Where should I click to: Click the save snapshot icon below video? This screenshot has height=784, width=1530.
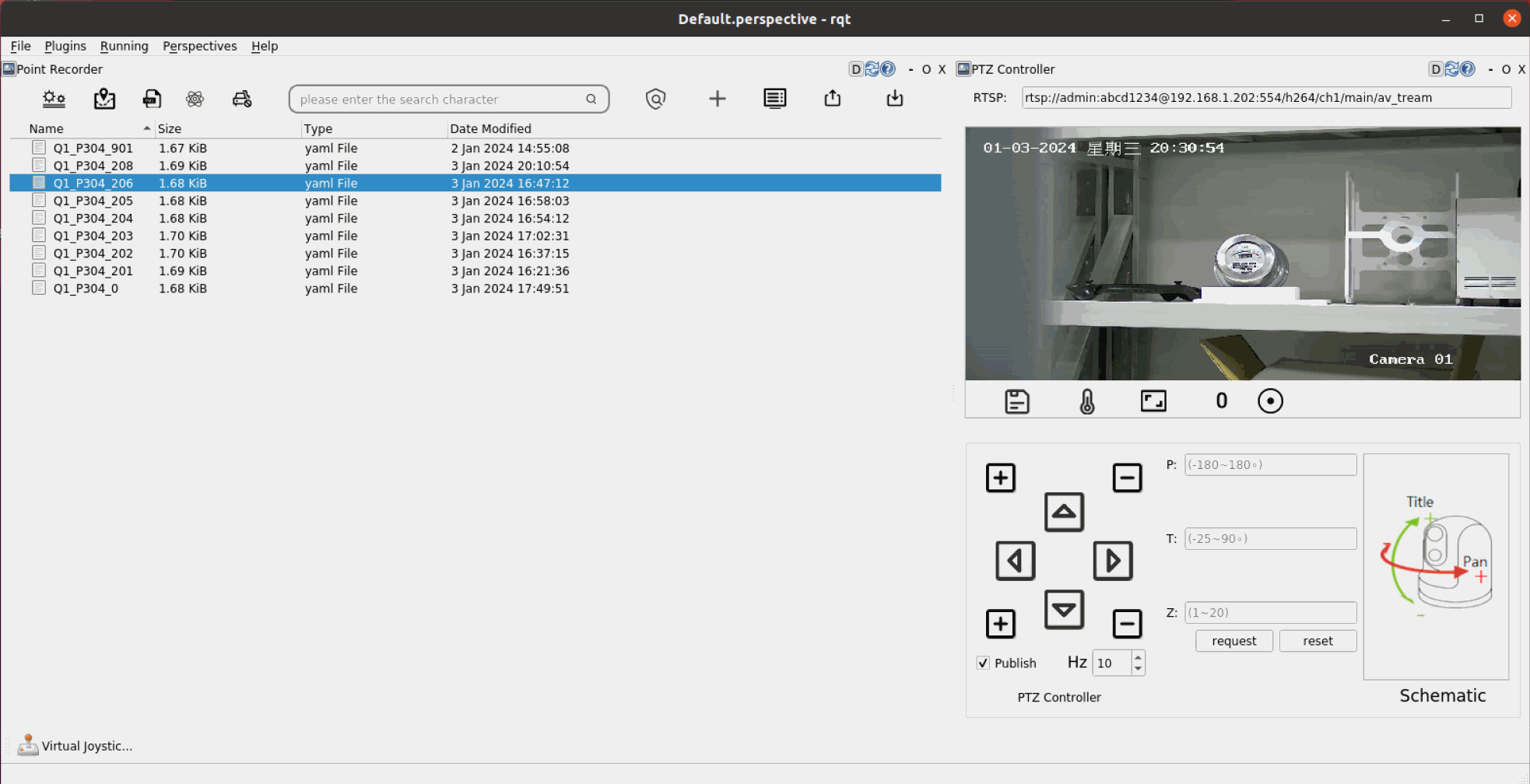point(1016,401)
